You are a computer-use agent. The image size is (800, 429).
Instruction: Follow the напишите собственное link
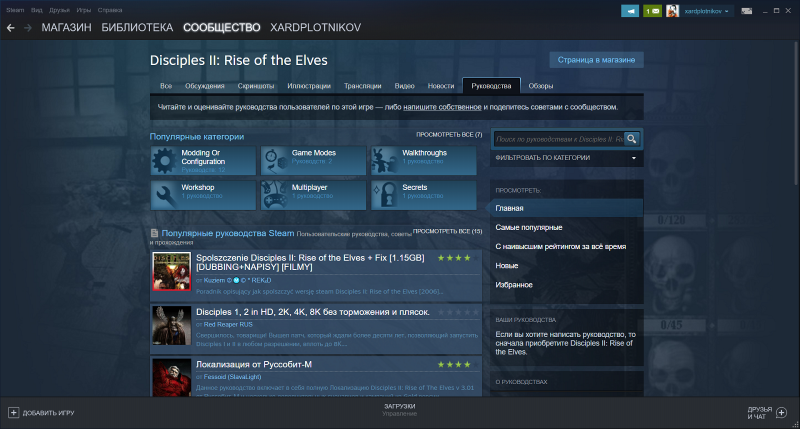point(442,107)
